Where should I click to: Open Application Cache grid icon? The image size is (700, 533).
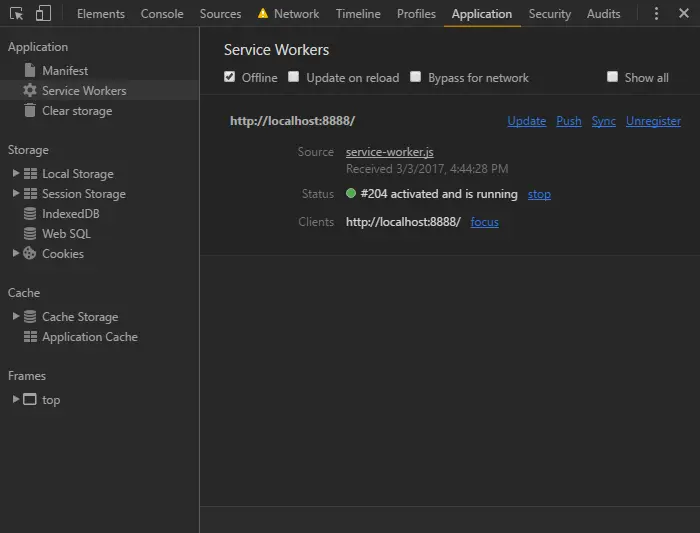tap(30, 337)
